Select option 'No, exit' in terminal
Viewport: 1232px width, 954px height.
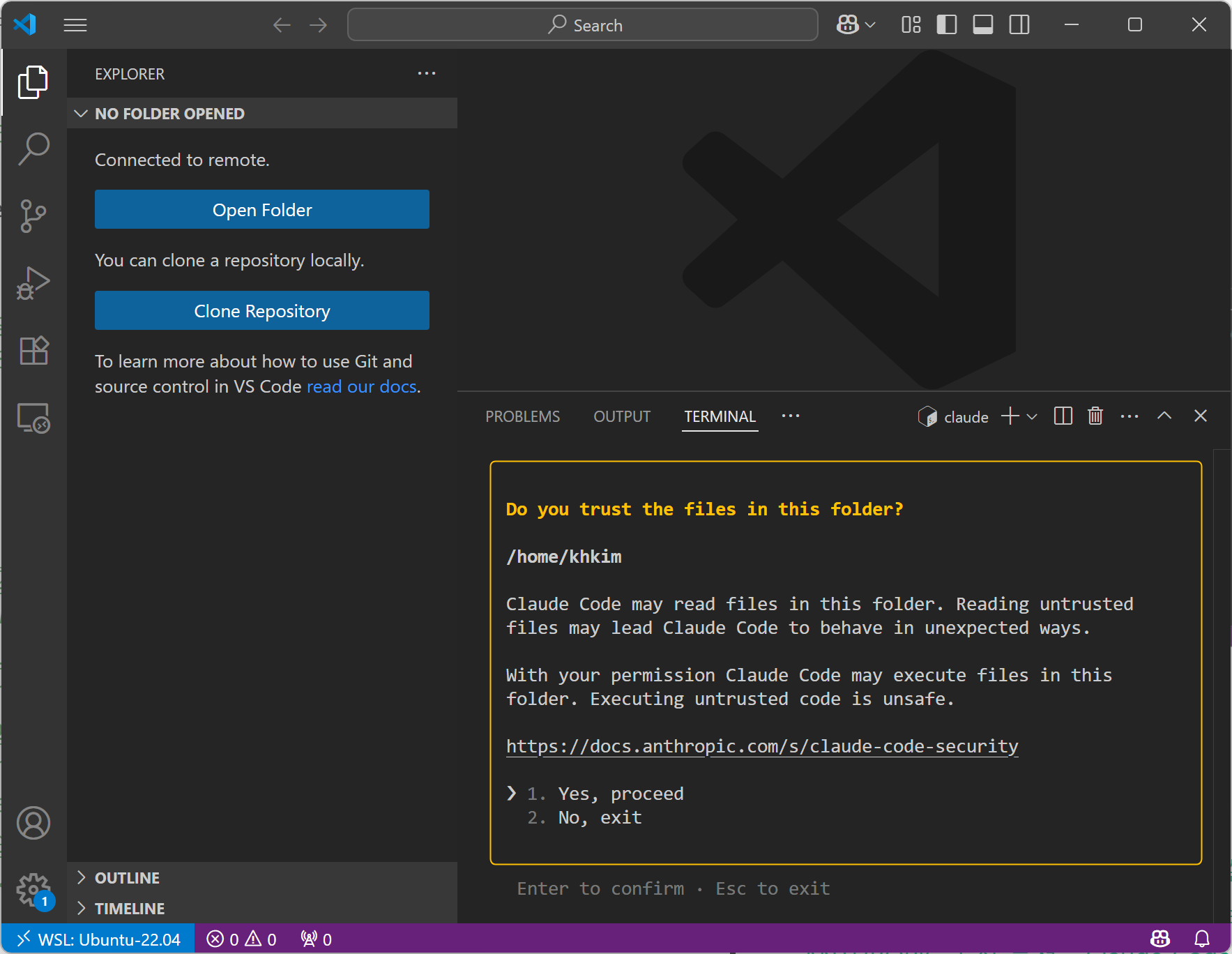click(600, 817)
